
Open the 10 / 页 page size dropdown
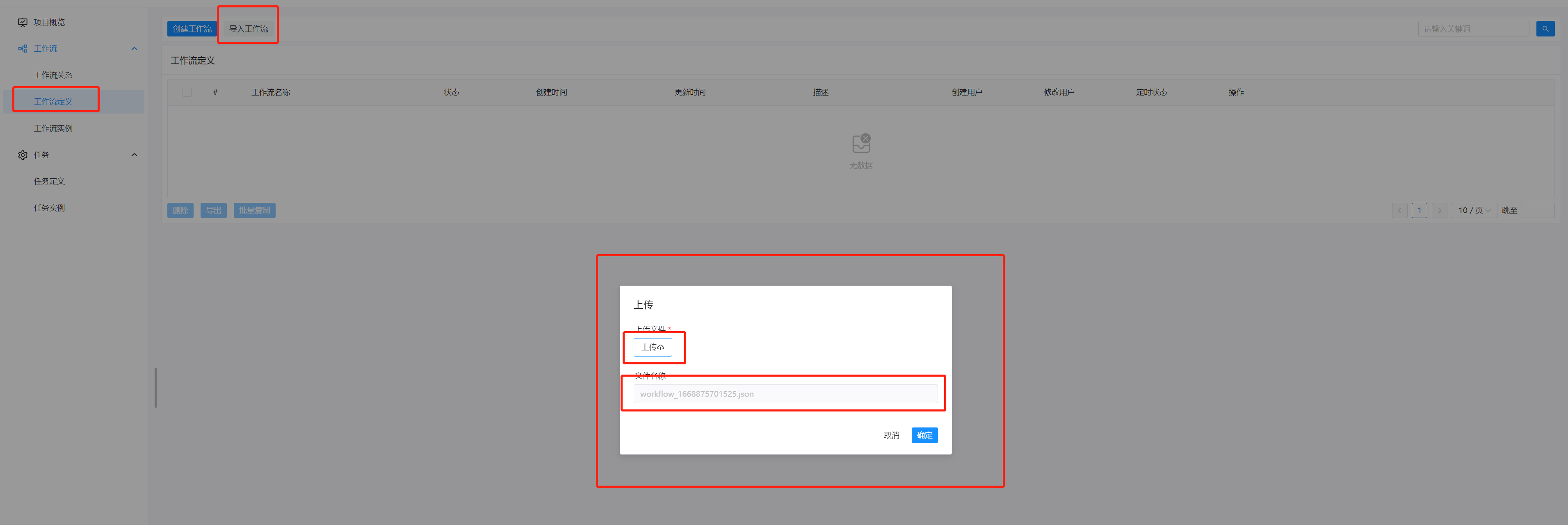[1474, 211]
